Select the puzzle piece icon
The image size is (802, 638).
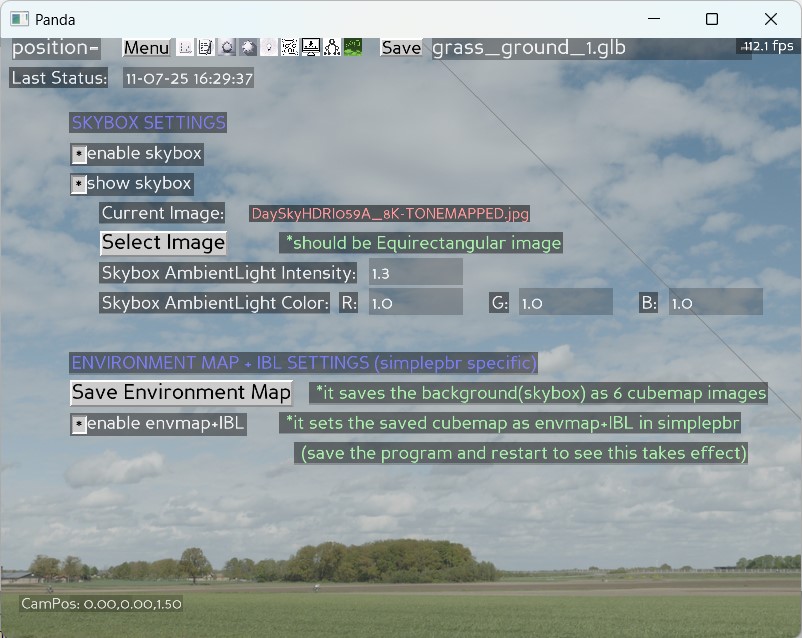tap(248, 47)
